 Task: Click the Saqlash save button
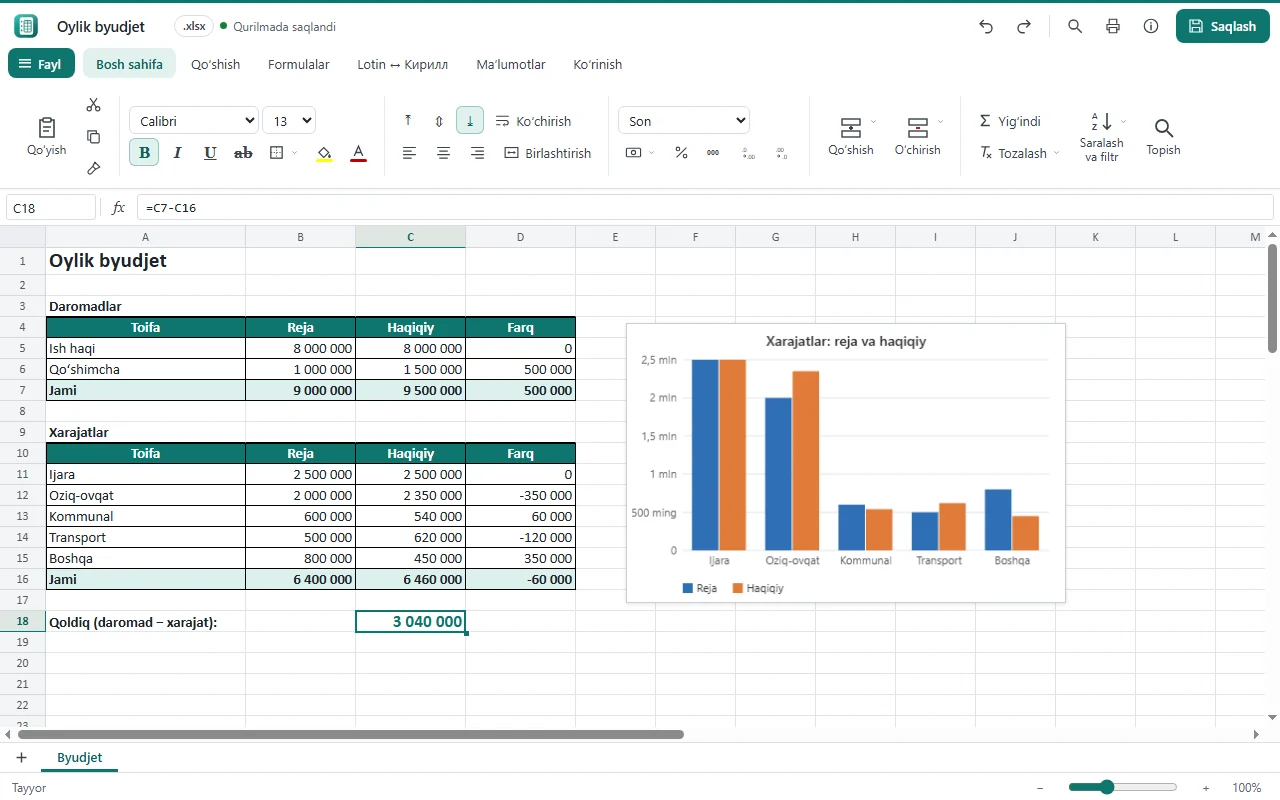(x=1223, y=27)
